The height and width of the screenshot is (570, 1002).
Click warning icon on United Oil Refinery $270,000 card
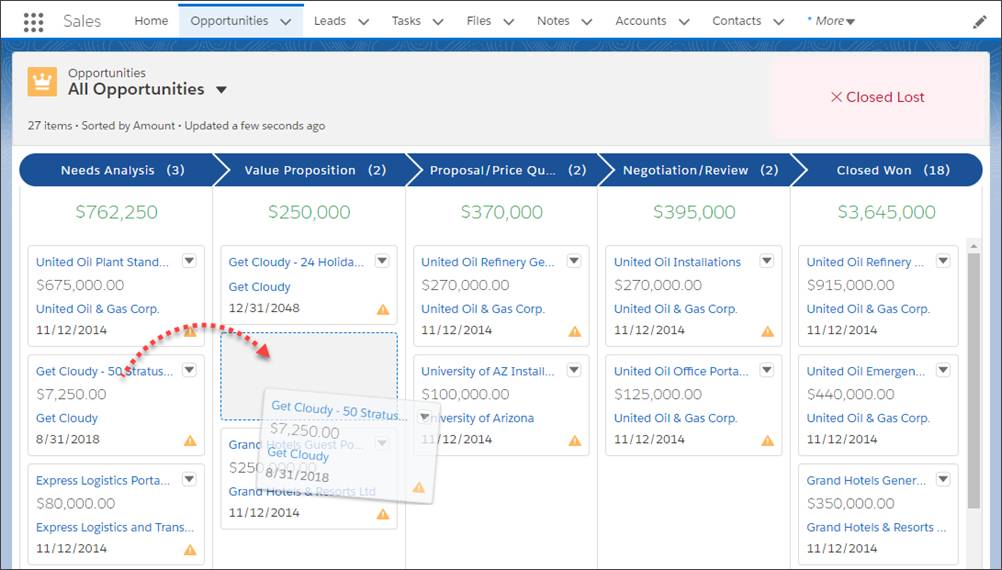coord(575,332)
